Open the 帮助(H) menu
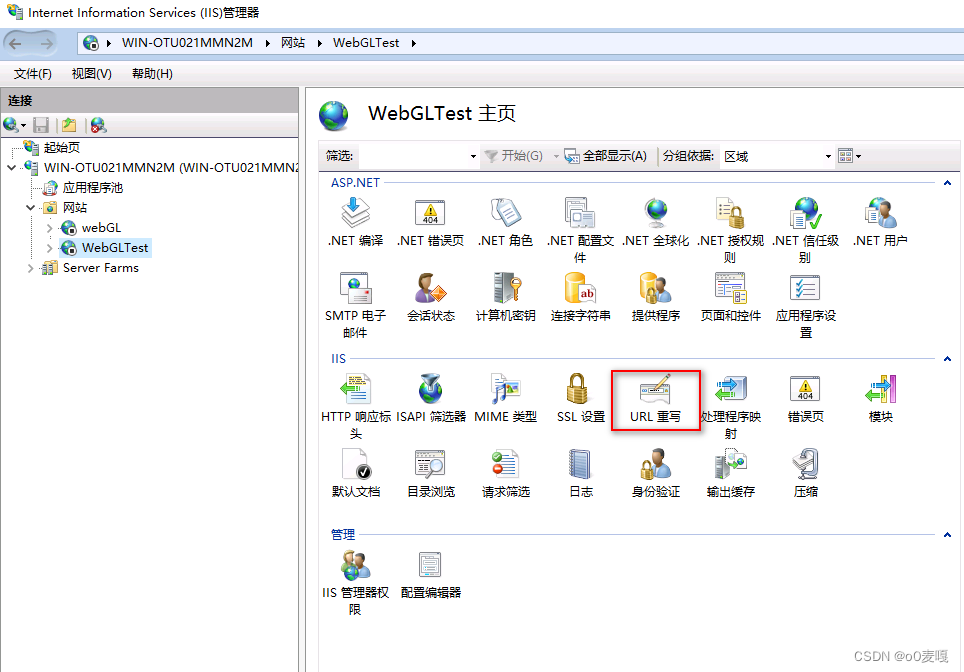 152,74
